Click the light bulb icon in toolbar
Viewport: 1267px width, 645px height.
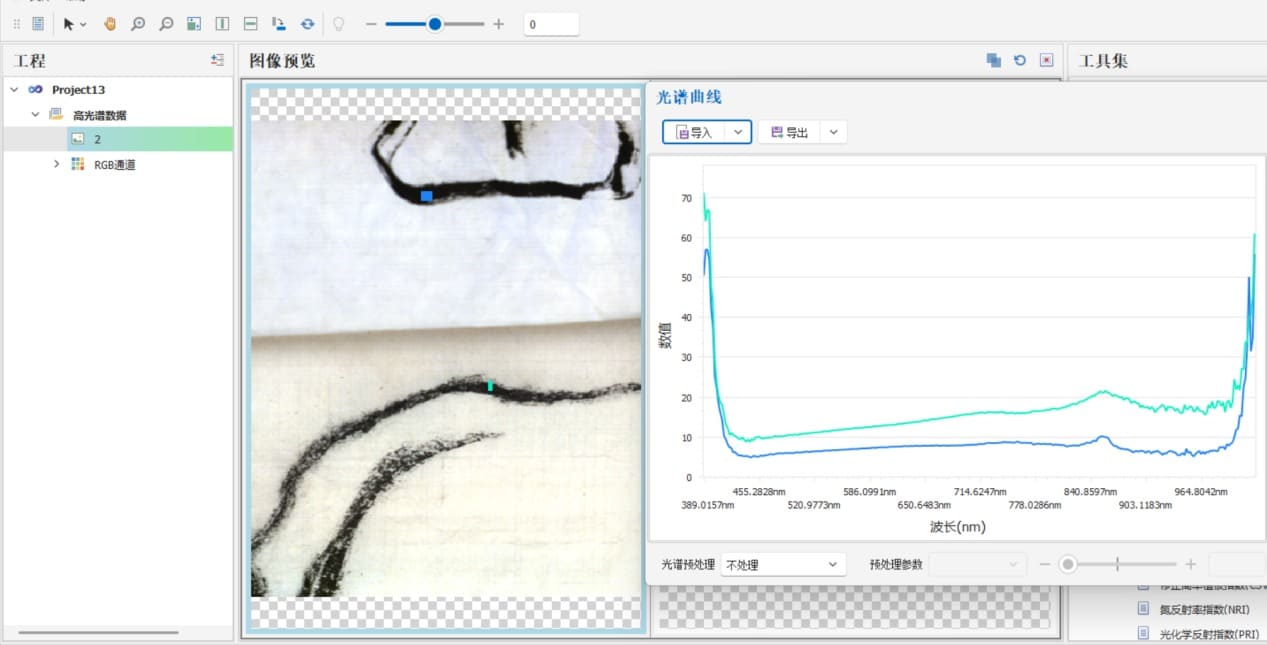pyautogui.click(x=338, y=24)
